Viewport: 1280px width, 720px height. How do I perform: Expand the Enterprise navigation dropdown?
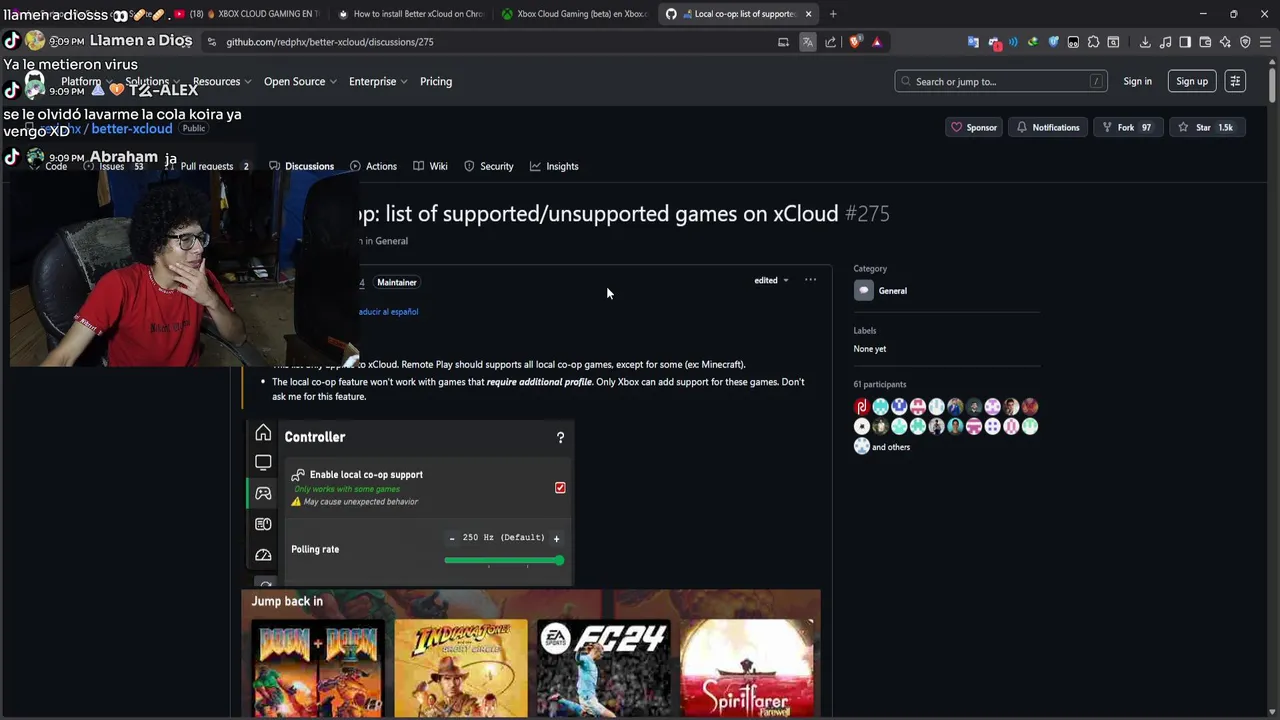click(378, 81)
